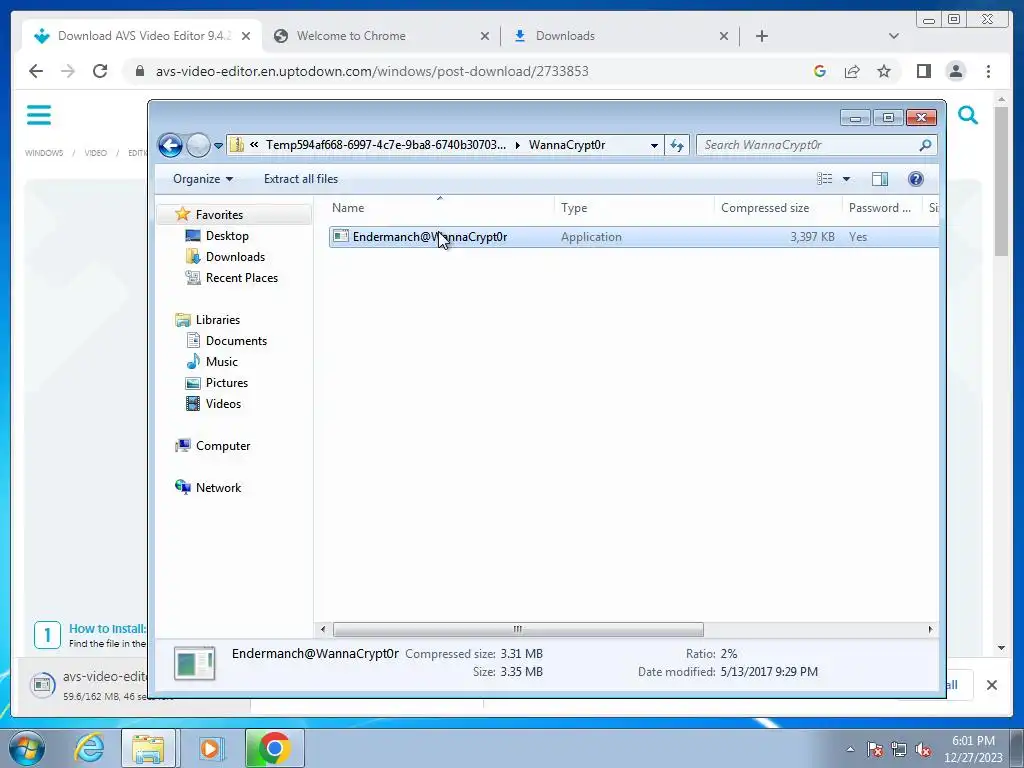1024x768 pixels.
Task: Open Windows Media Player from the taskbar
Action: 210,748
